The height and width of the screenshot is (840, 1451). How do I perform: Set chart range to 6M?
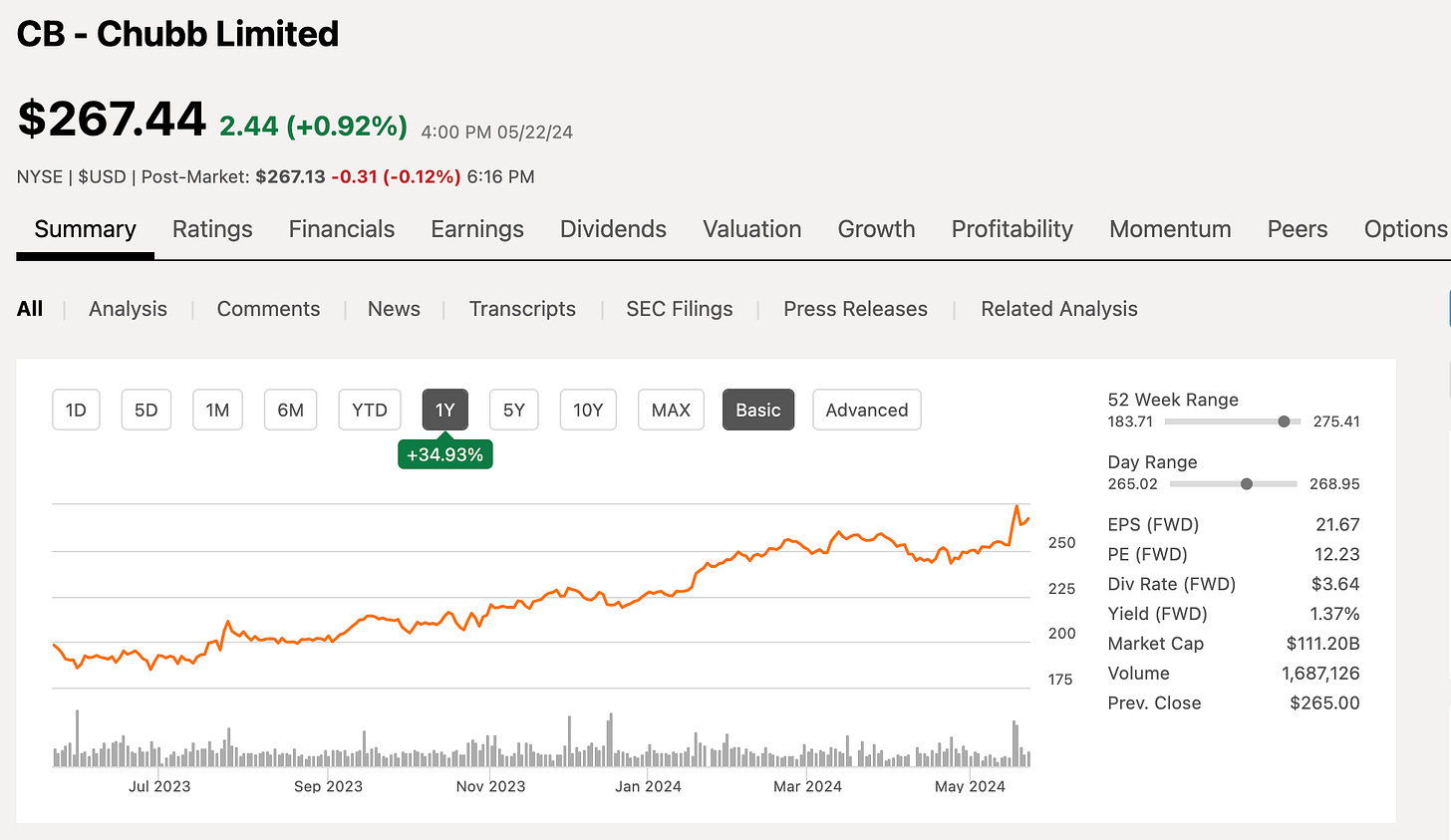point(291,410)
